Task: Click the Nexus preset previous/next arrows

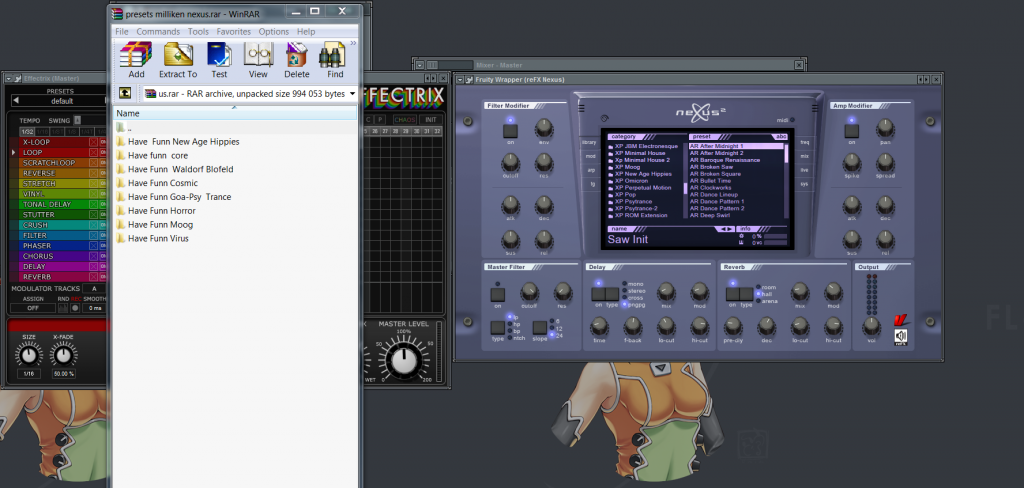Action: tap(726, 229)
